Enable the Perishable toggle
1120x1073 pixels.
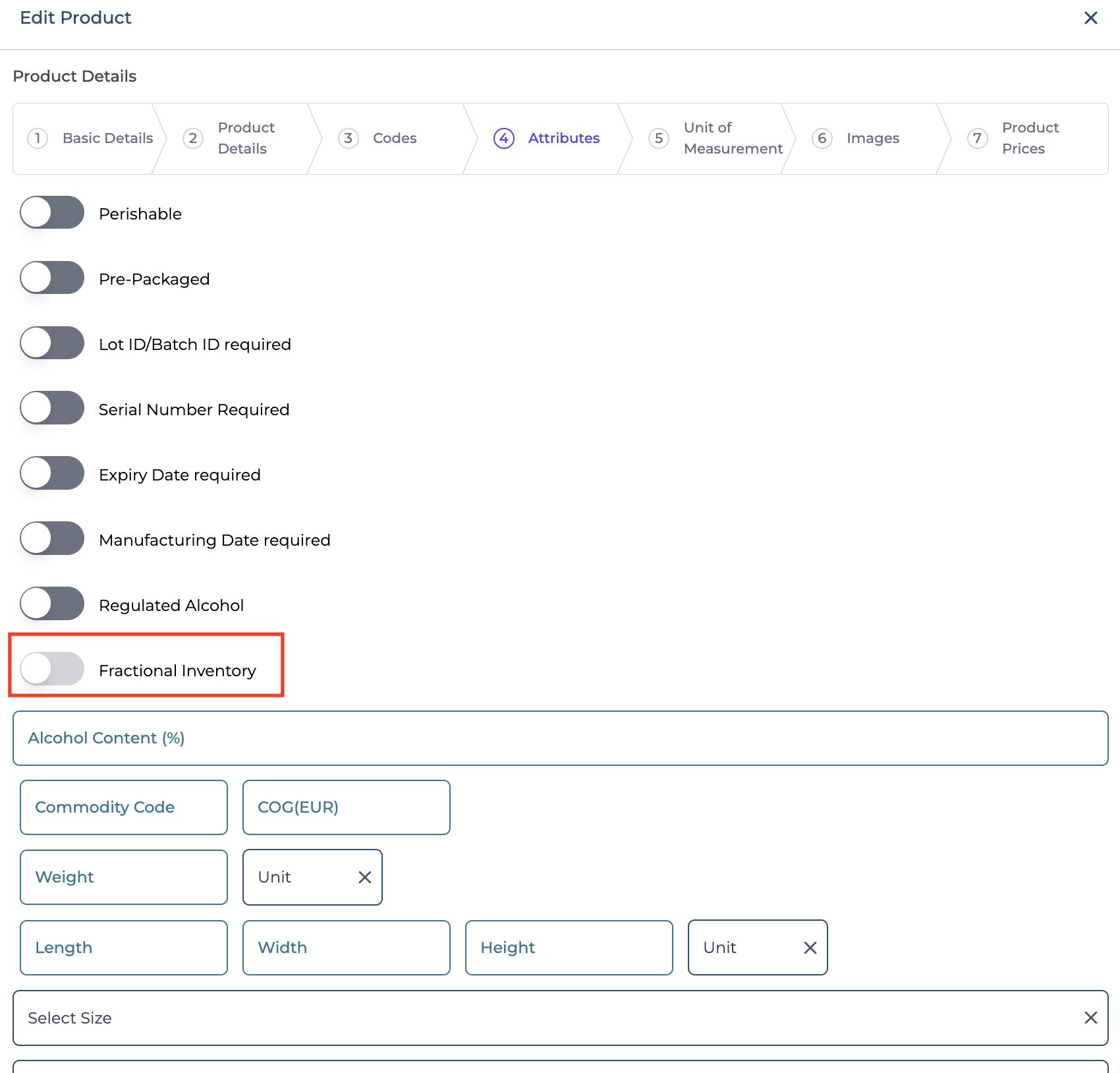(52, 213)
